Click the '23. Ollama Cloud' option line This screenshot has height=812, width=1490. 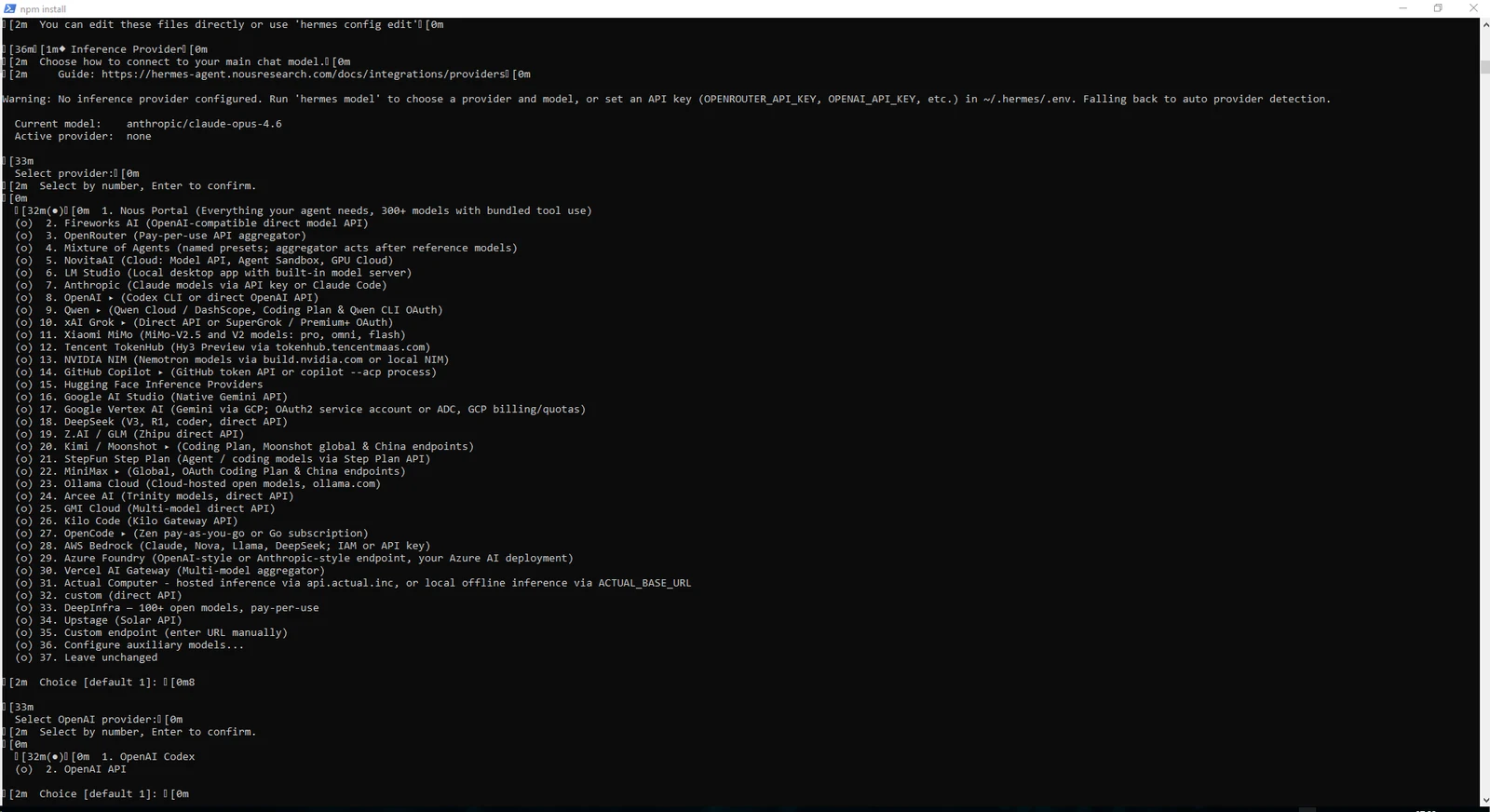pos(197,483)
